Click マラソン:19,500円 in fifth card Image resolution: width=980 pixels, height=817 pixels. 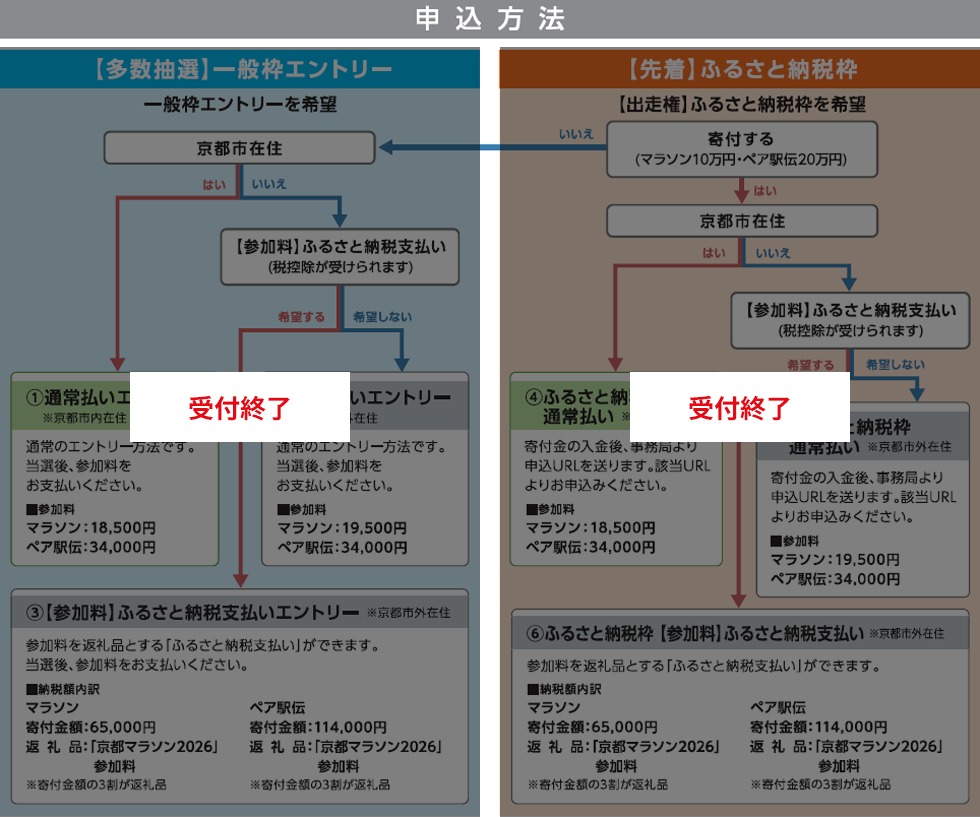[x=835, y=559]
